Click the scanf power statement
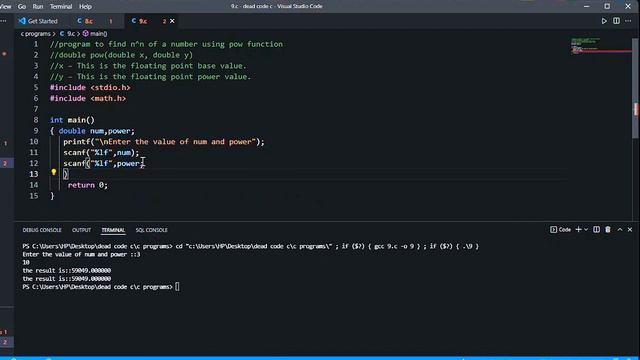The width and height of the screenshot is (640, 360). coord(103,163)
